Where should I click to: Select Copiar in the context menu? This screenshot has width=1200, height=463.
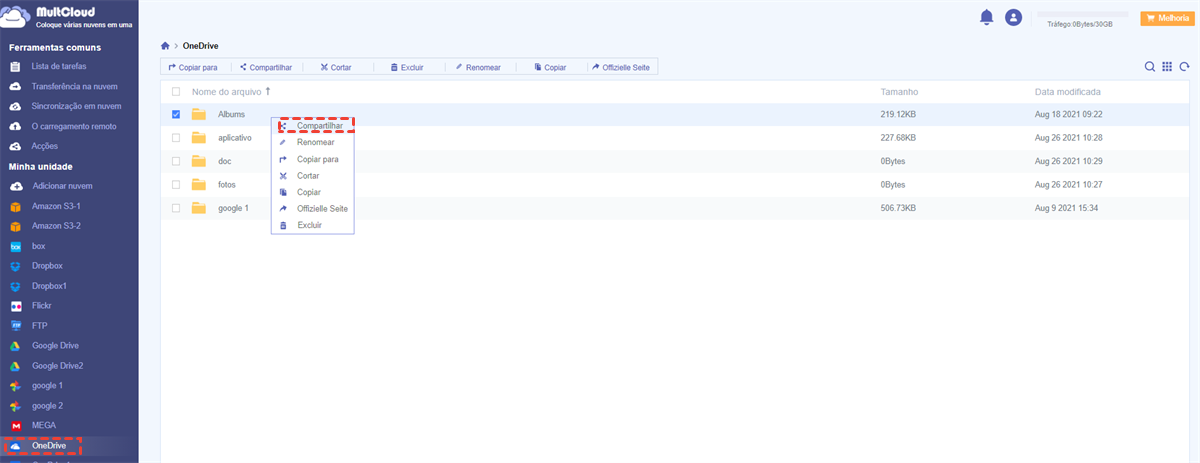point(313,192)
